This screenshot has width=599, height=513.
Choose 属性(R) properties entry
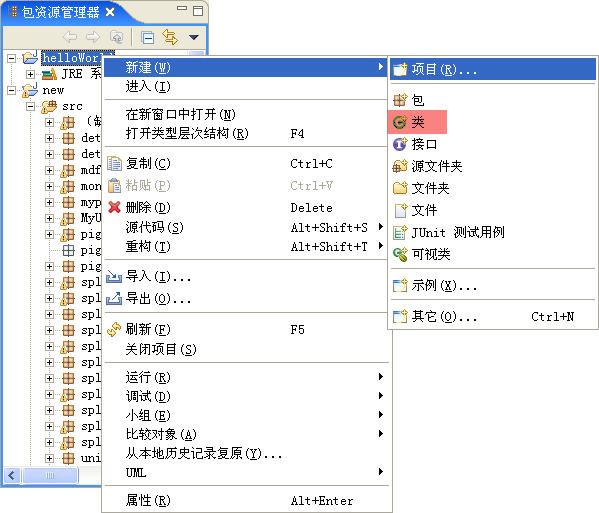click(x=246, y=500)
